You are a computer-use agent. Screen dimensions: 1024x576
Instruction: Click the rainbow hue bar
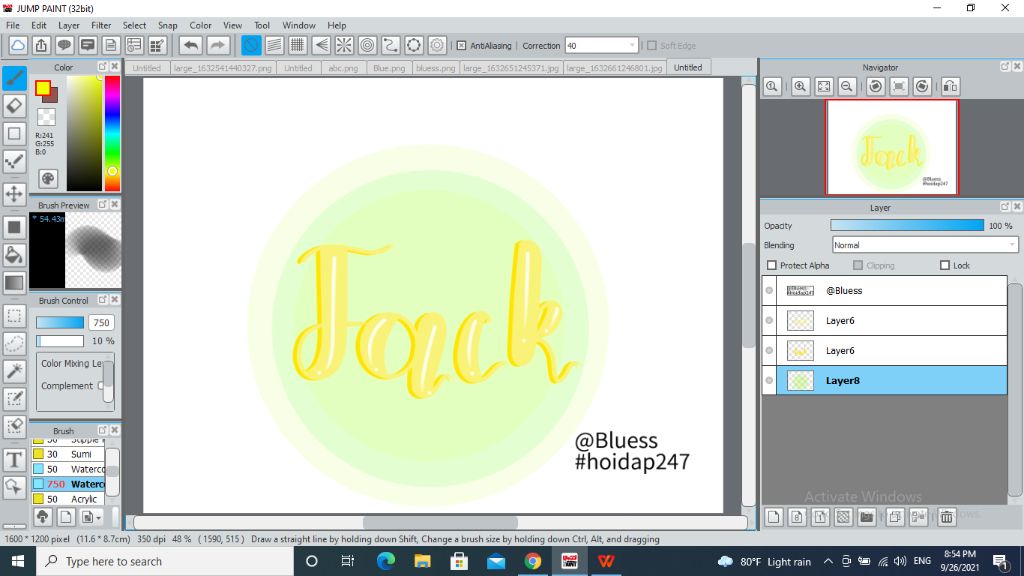click(112, 133)
